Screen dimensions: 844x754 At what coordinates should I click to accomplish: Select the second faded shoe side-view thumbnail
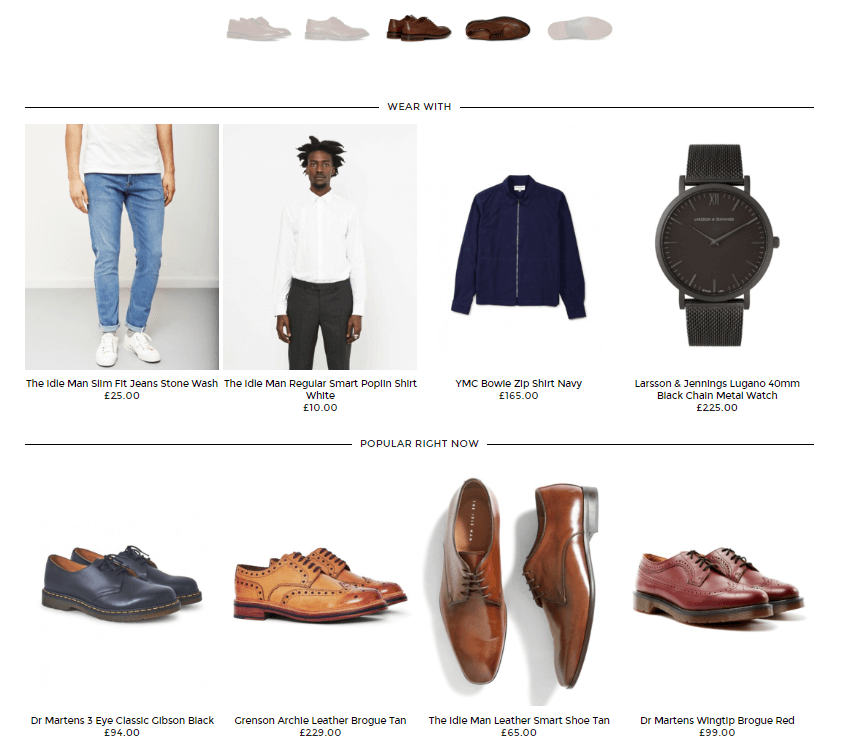pos(337,28)
